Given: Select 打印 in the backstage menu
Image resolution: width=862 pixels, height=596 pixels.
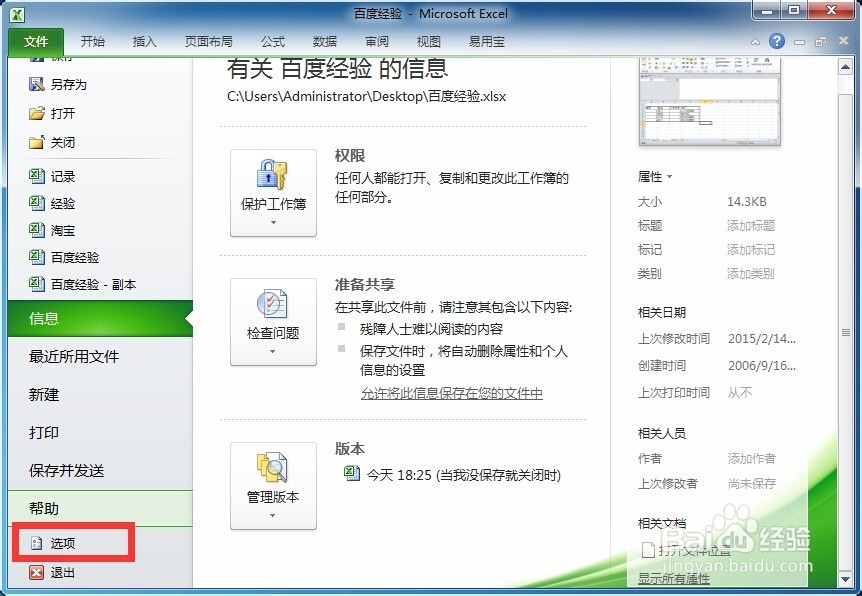Looking at the screenshot, I should pos(100,432).
